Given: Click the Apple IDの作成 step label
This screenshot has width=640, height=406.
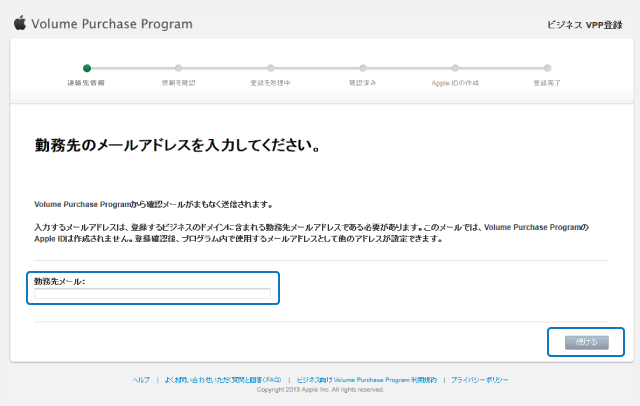Looking at the screenshot, I should pyautogui.click(x=454, y=82).
